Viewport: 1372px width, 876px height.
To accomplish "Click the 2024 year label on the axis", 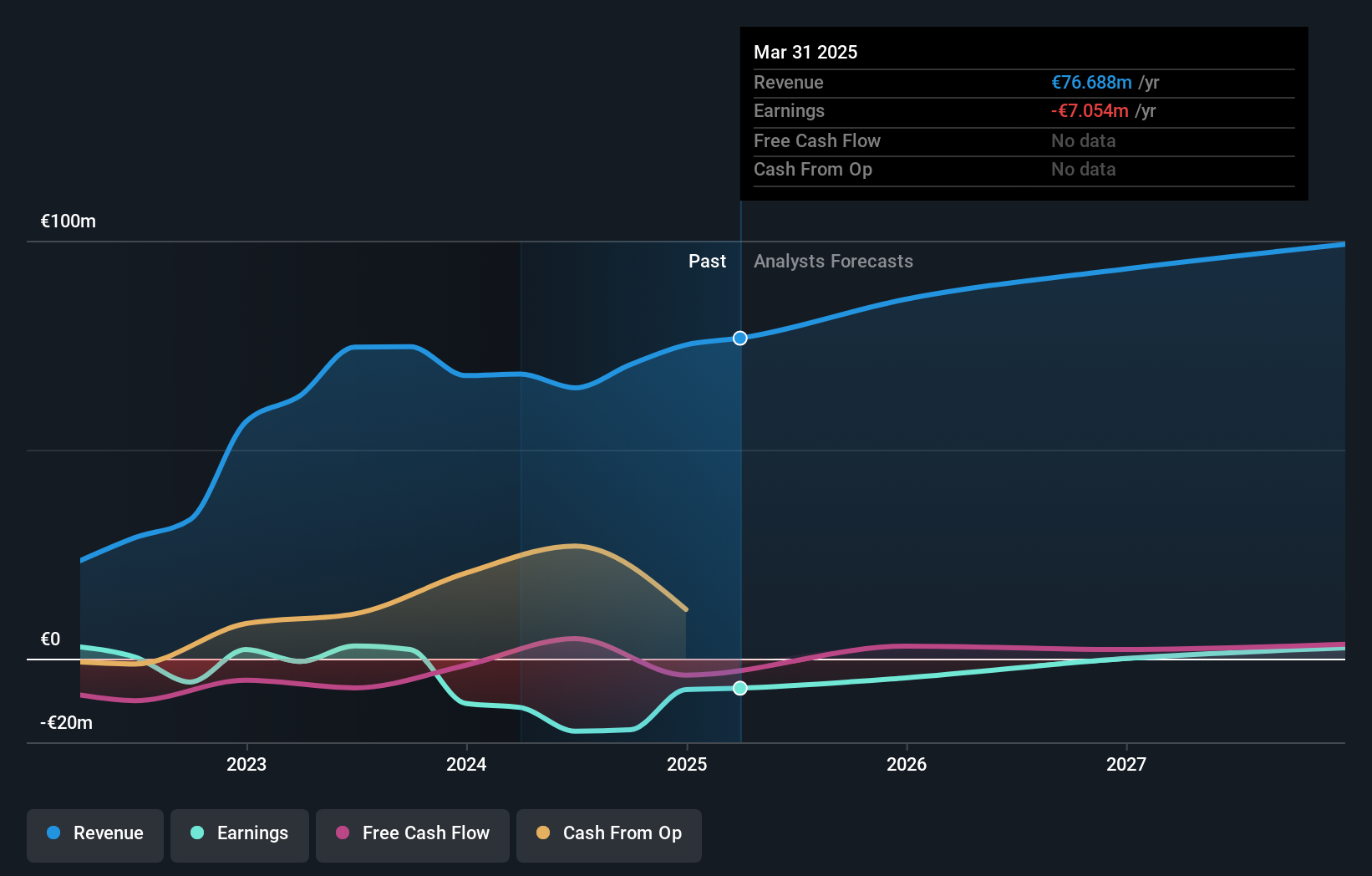I will (x=466, y=763).
